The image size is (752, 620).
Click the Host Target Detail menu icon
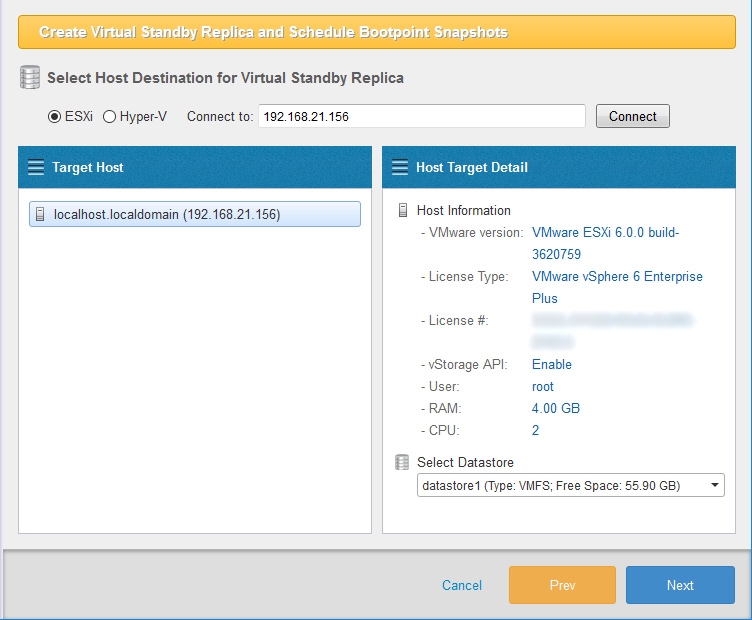tap(400, 167)
